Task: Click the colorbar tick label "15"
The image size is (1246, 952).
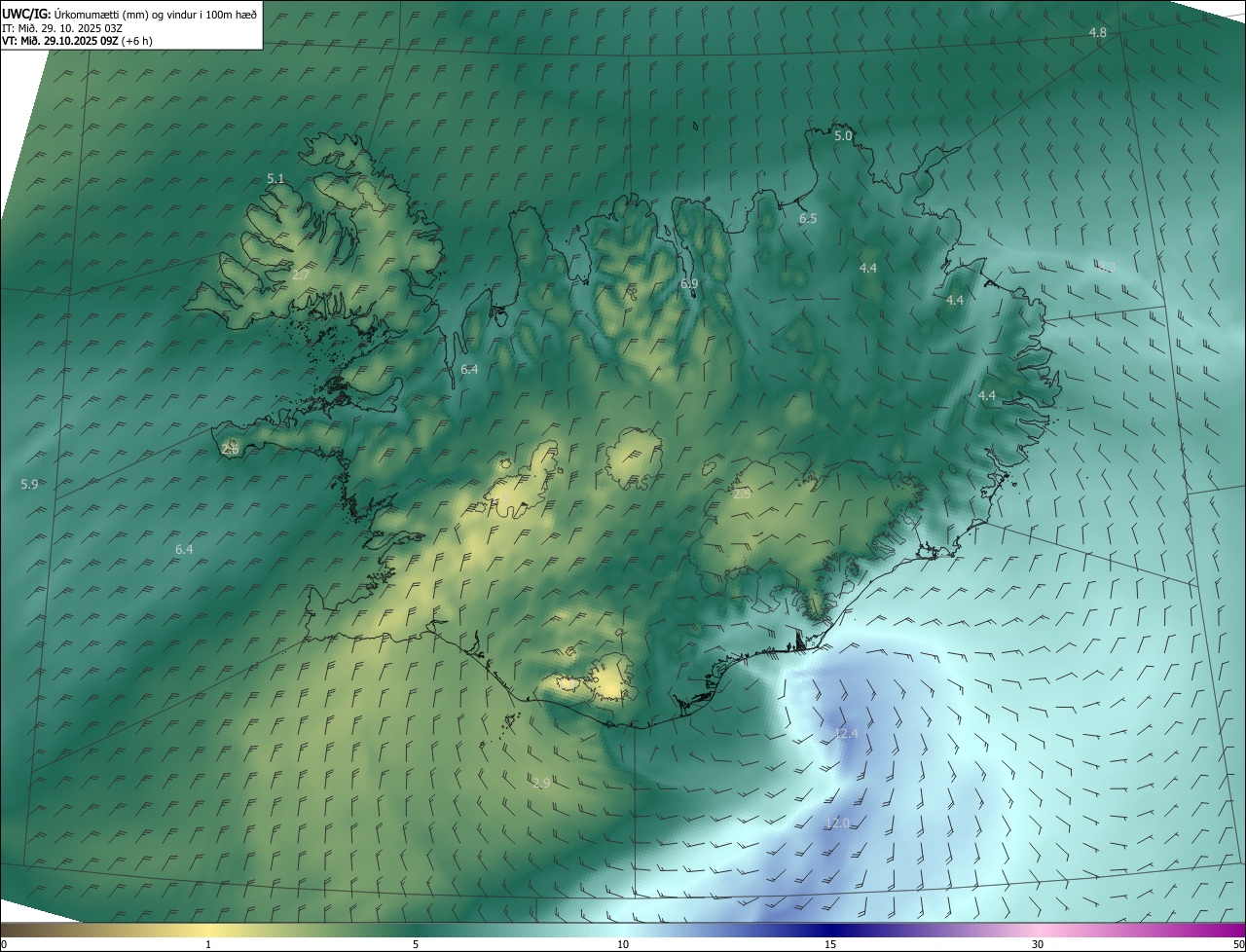Action: pos(830,944)
